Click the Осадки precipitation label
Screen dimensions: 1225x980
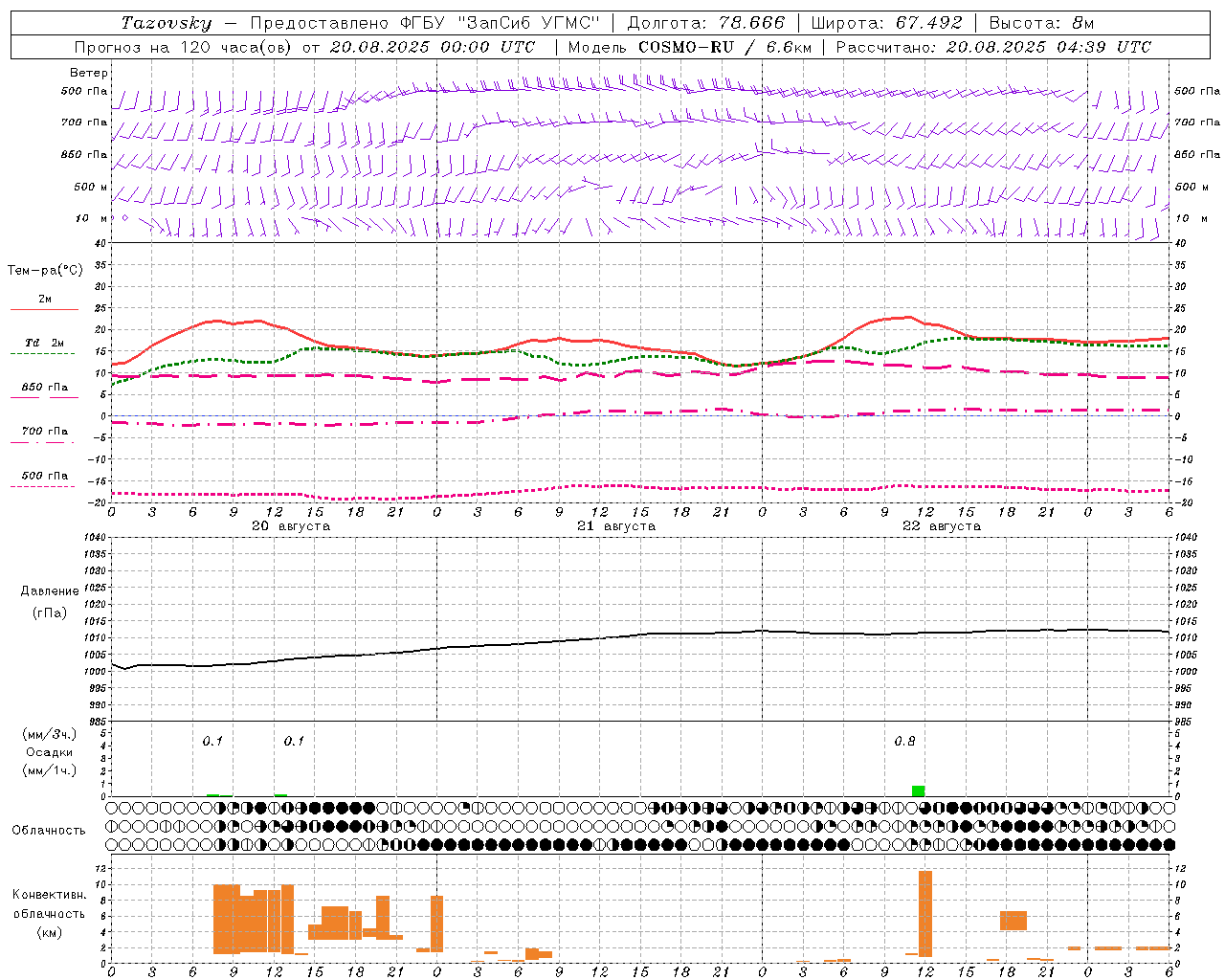pyautogui.click(x=50, y=752)
